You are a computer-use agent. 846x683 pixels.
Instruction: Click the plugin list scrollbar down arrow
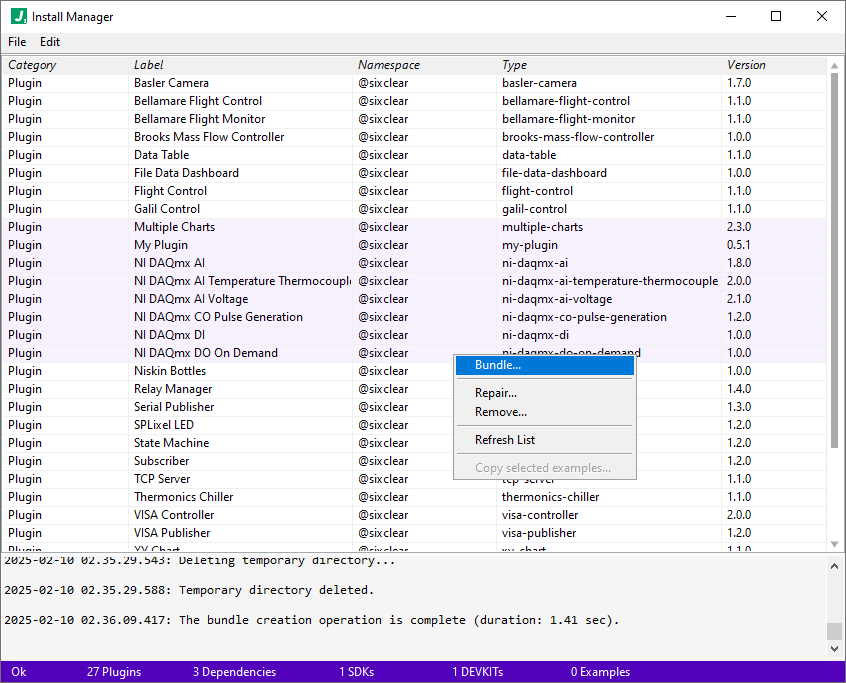[834, 544]
